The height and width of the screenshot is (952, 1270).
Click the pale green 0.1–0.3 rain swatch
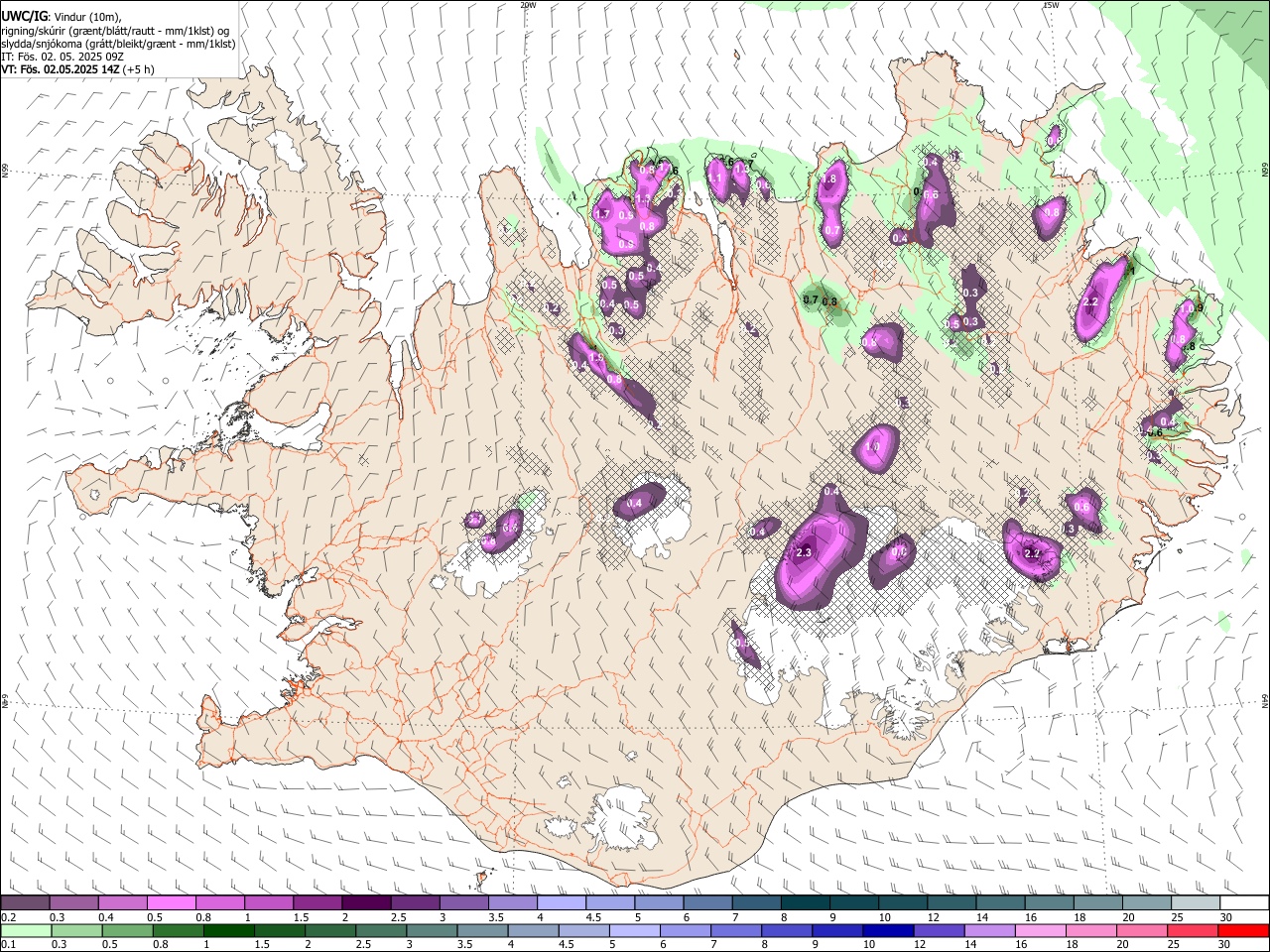coord(27,930)
